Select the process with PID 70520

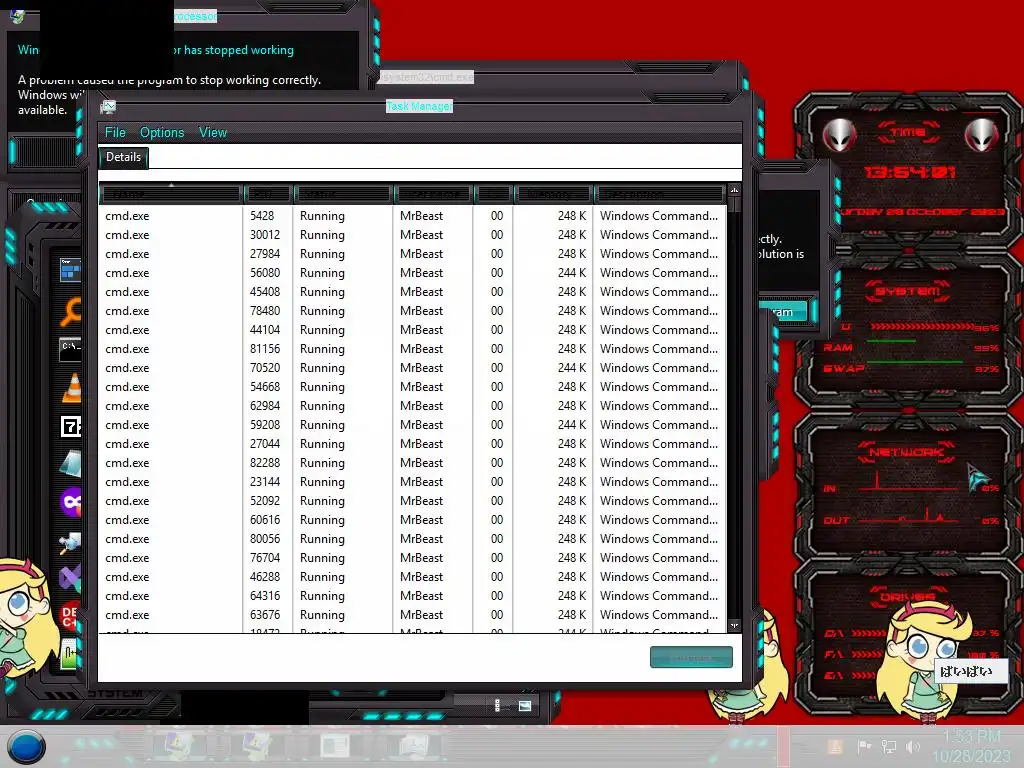click(x=412, y=368)
